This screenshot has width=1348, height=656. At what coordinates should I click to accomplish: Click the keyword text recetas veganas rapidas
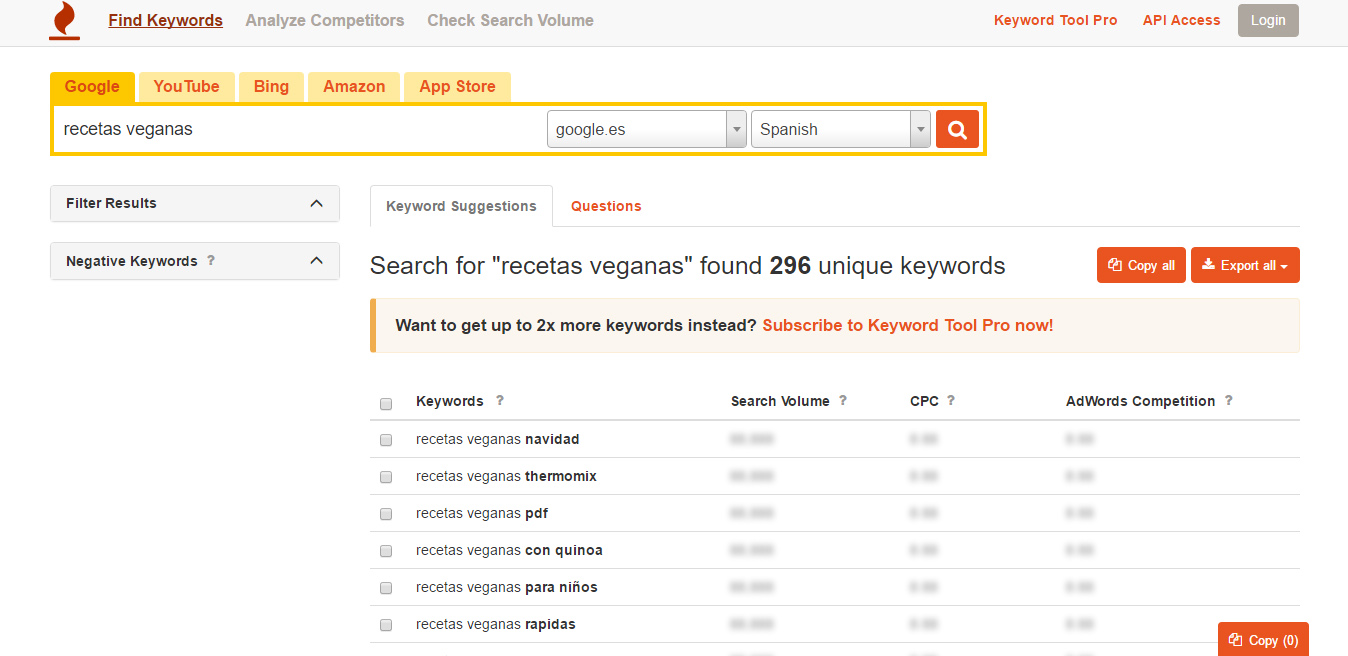click(496, 624)
